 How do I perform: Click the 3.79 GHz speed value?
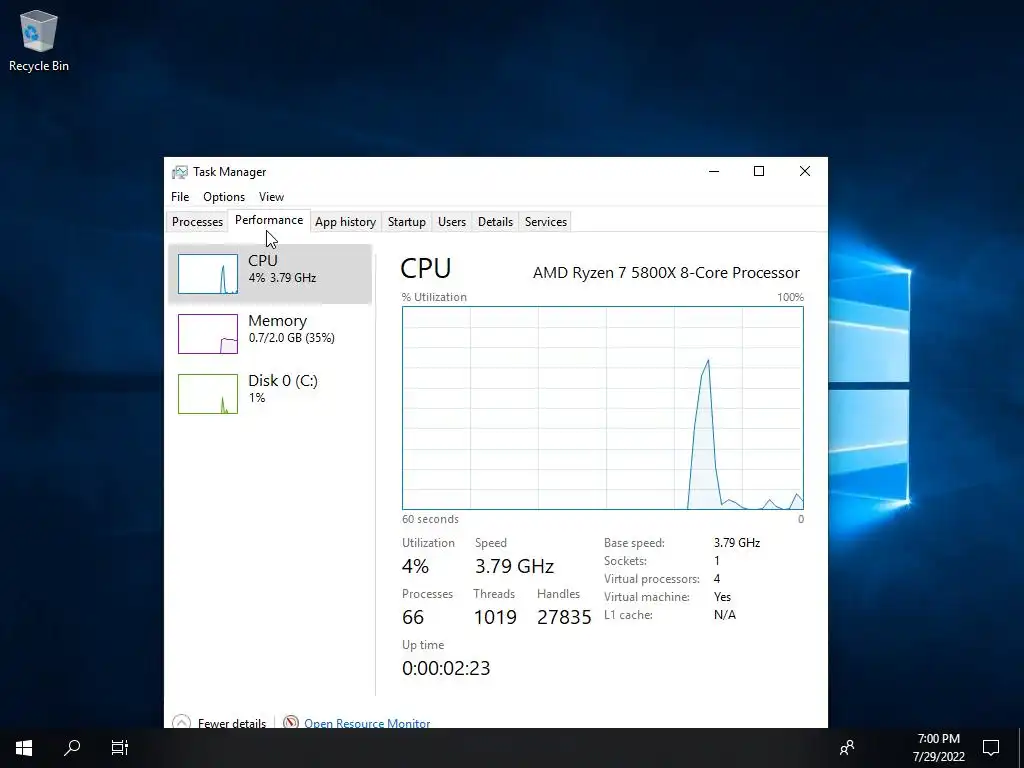(x=514, y=566)
